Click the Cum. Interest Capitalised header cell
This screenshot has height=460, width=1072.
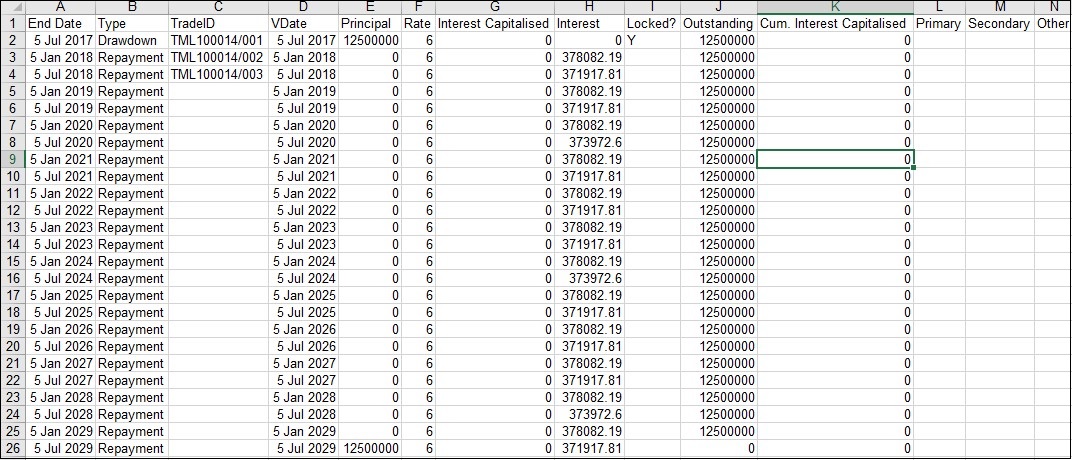click(835, 23)
